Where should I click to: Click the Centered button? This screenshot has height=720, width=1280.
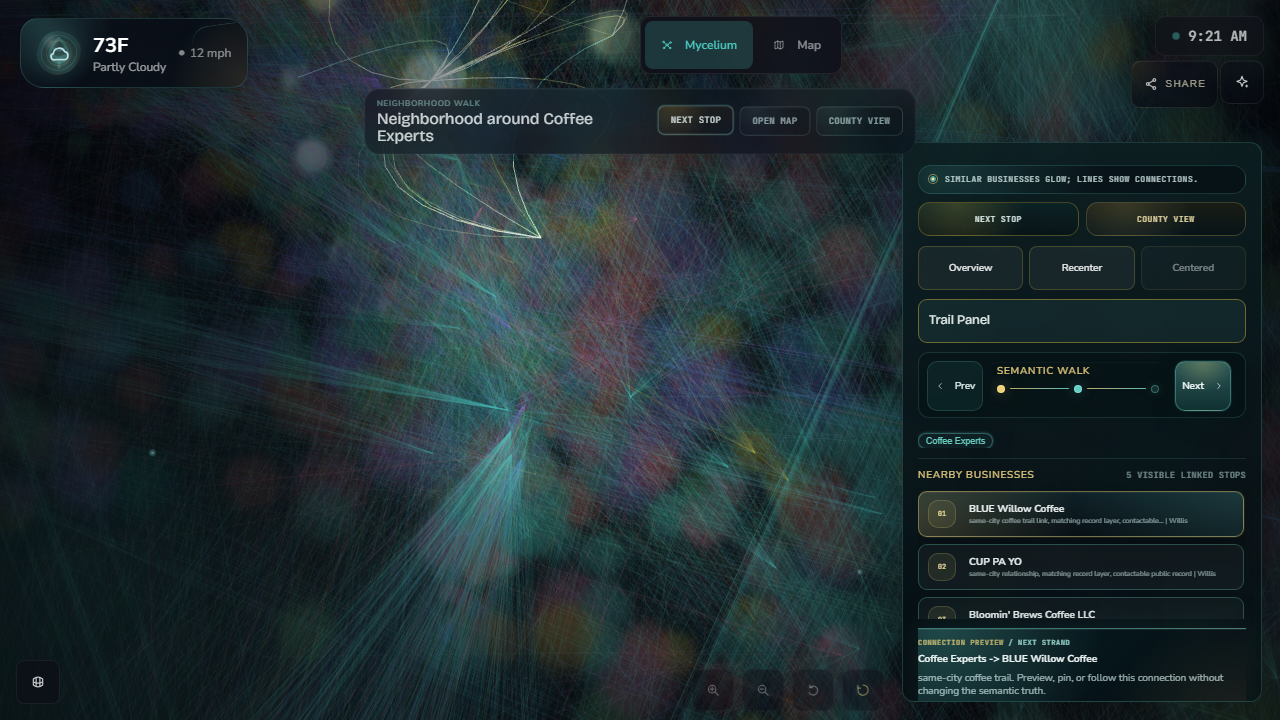point(1193,268)
